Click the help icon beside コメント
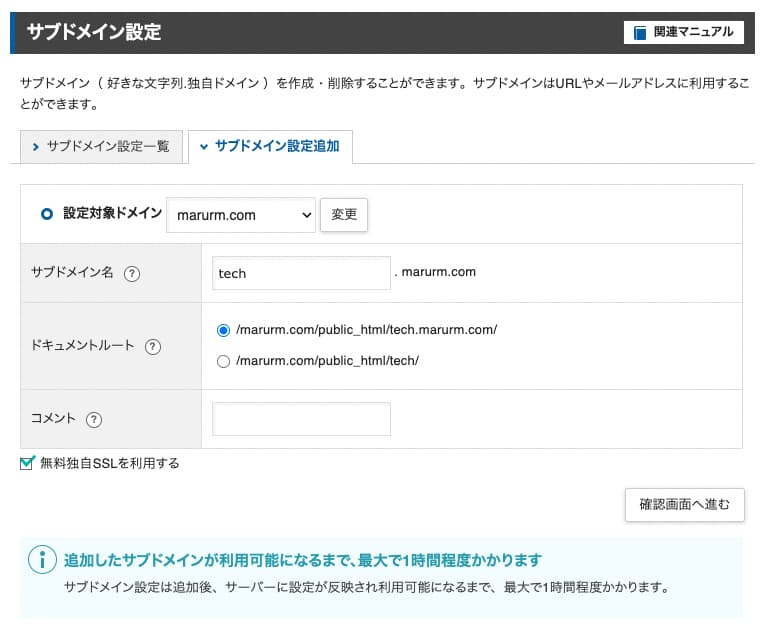Image resolution: width=773 pixels, height=633 pixels. click(x=94, y=420)
